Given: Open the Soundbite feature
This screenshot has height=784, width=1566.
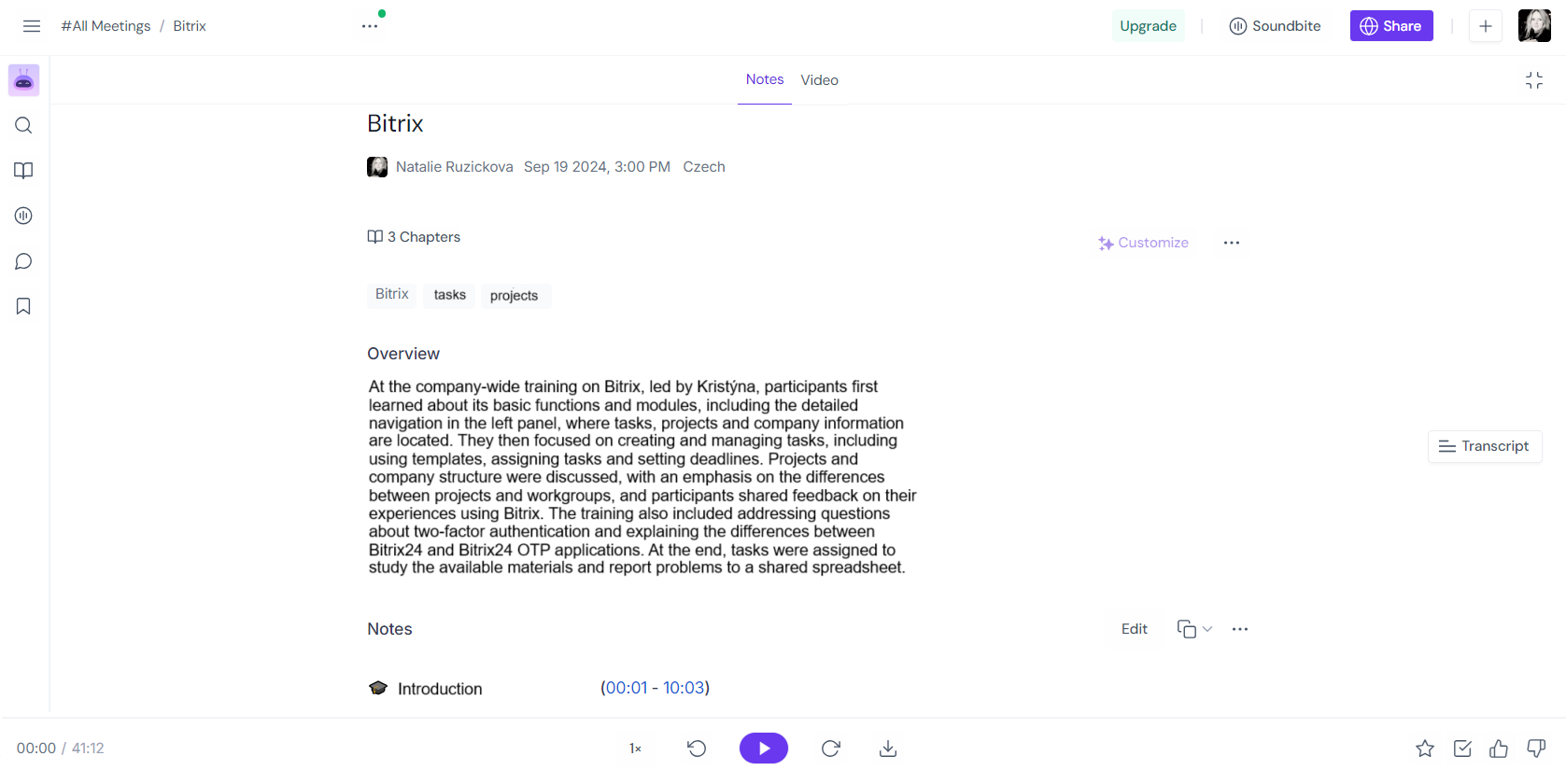Looking at the screenshot, I should click(x=1275, y=26).
